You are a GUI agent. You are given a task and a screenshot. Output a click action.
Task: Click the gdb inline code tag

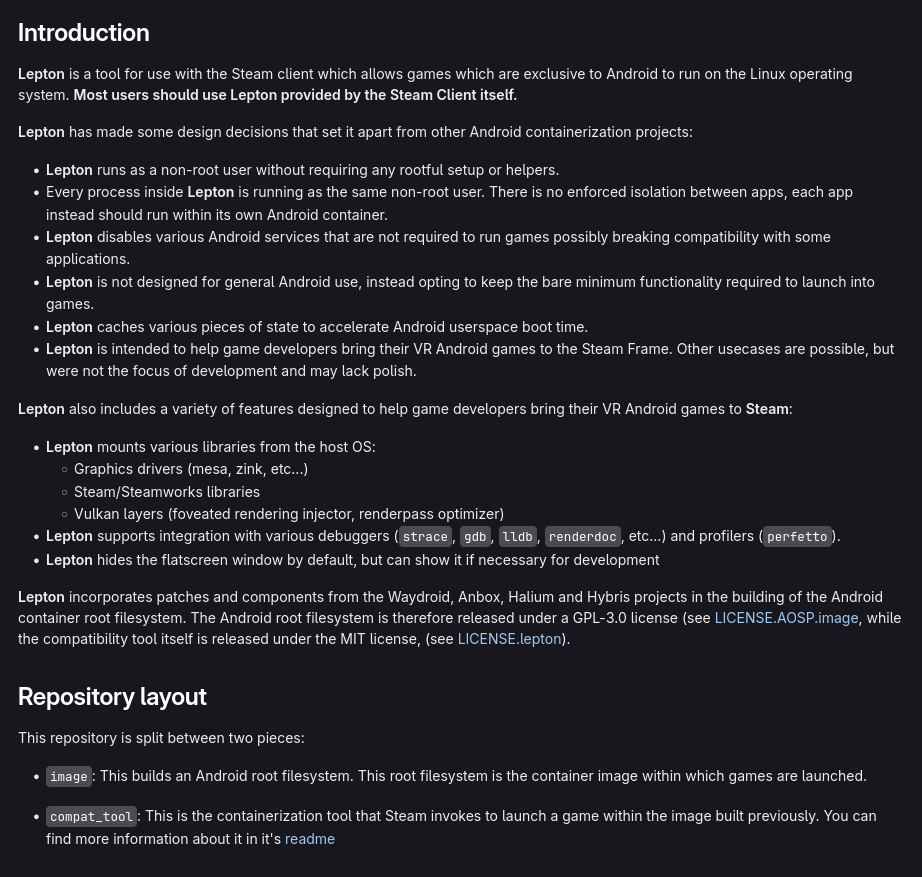pos(475,536)
